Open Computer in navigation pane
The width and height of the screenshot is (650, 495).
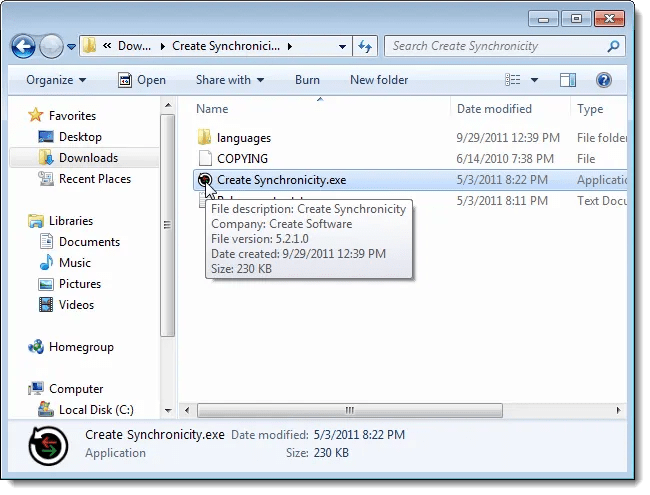coord(76,389)
